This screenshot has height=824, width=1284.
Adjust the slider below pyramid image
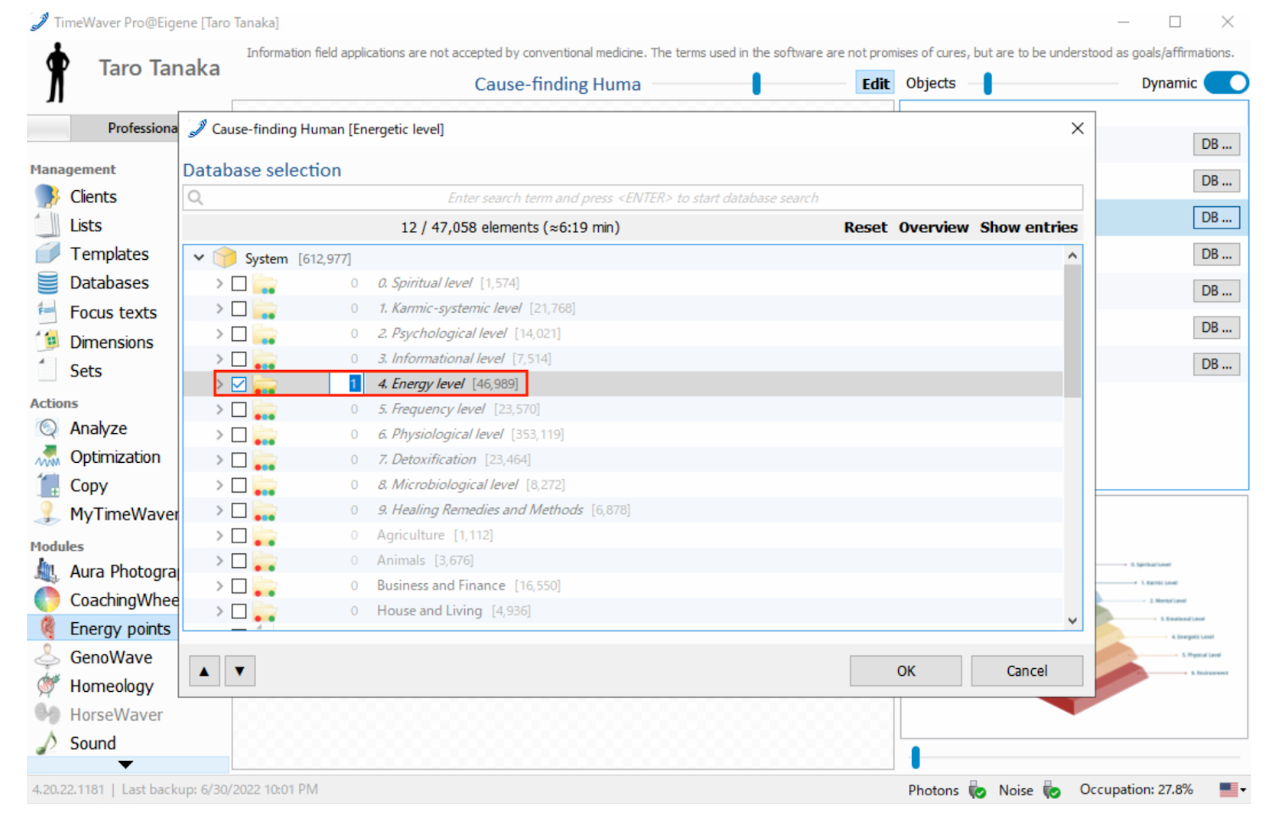[914, 758]
